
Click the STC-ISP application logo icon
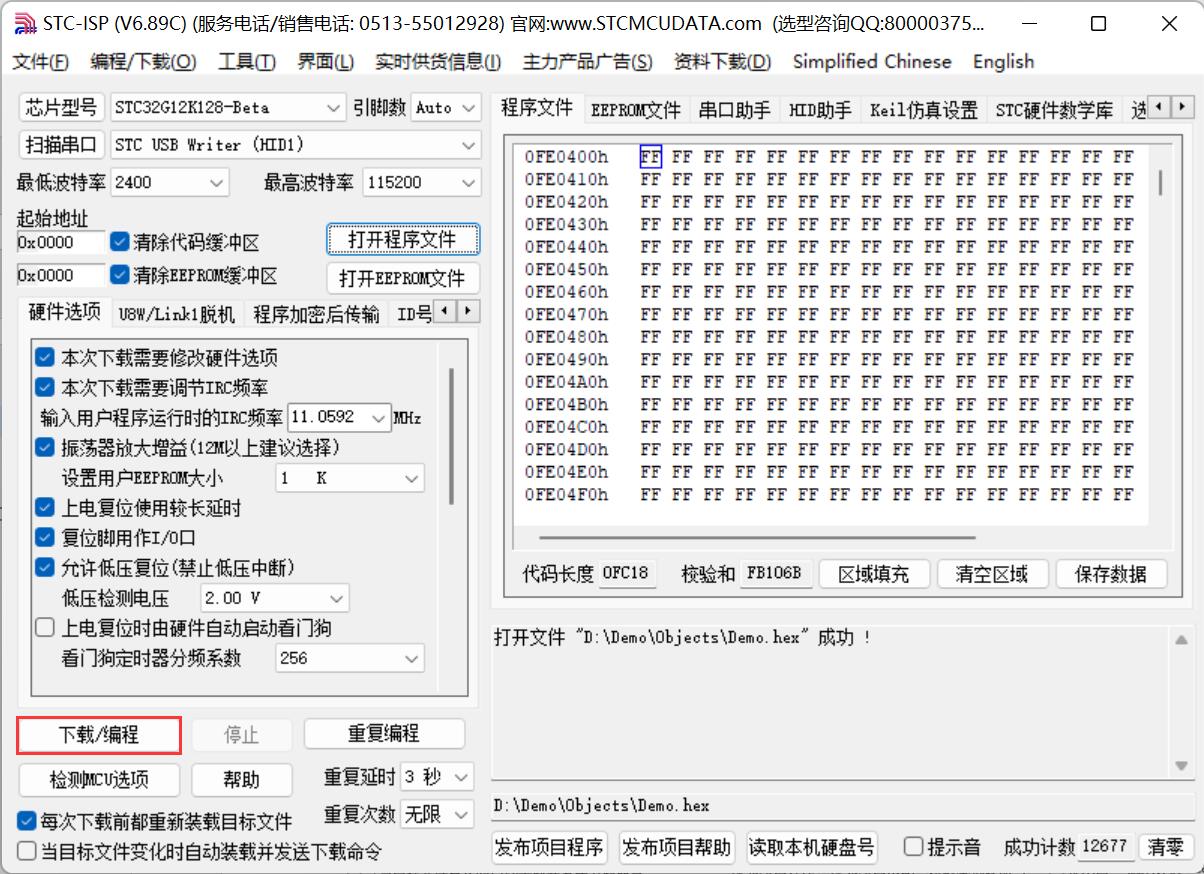click(x=24, y=23)
